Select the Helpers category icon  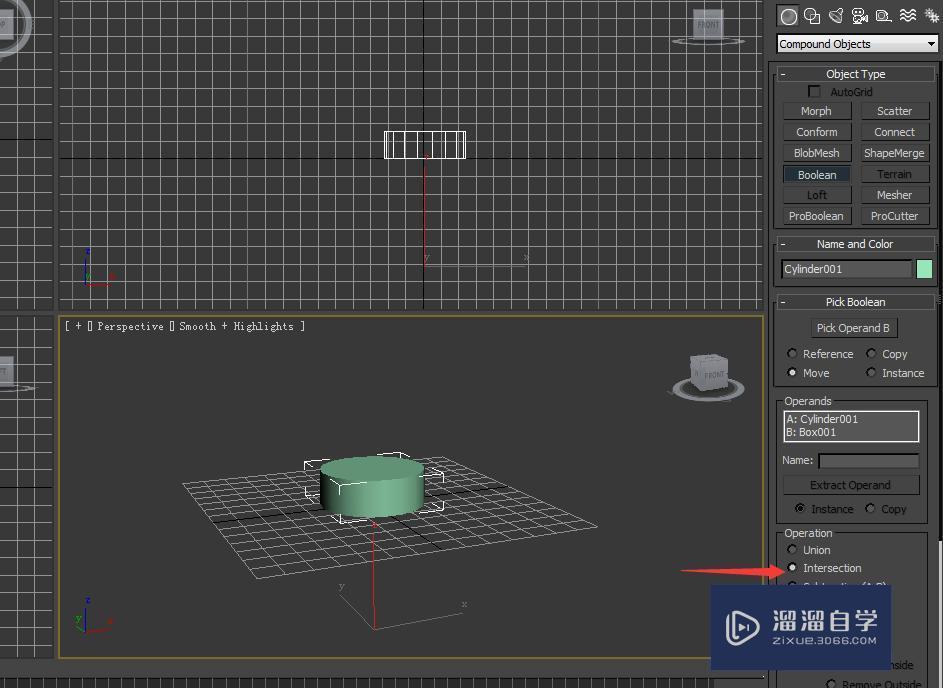[x=882, y=16]
